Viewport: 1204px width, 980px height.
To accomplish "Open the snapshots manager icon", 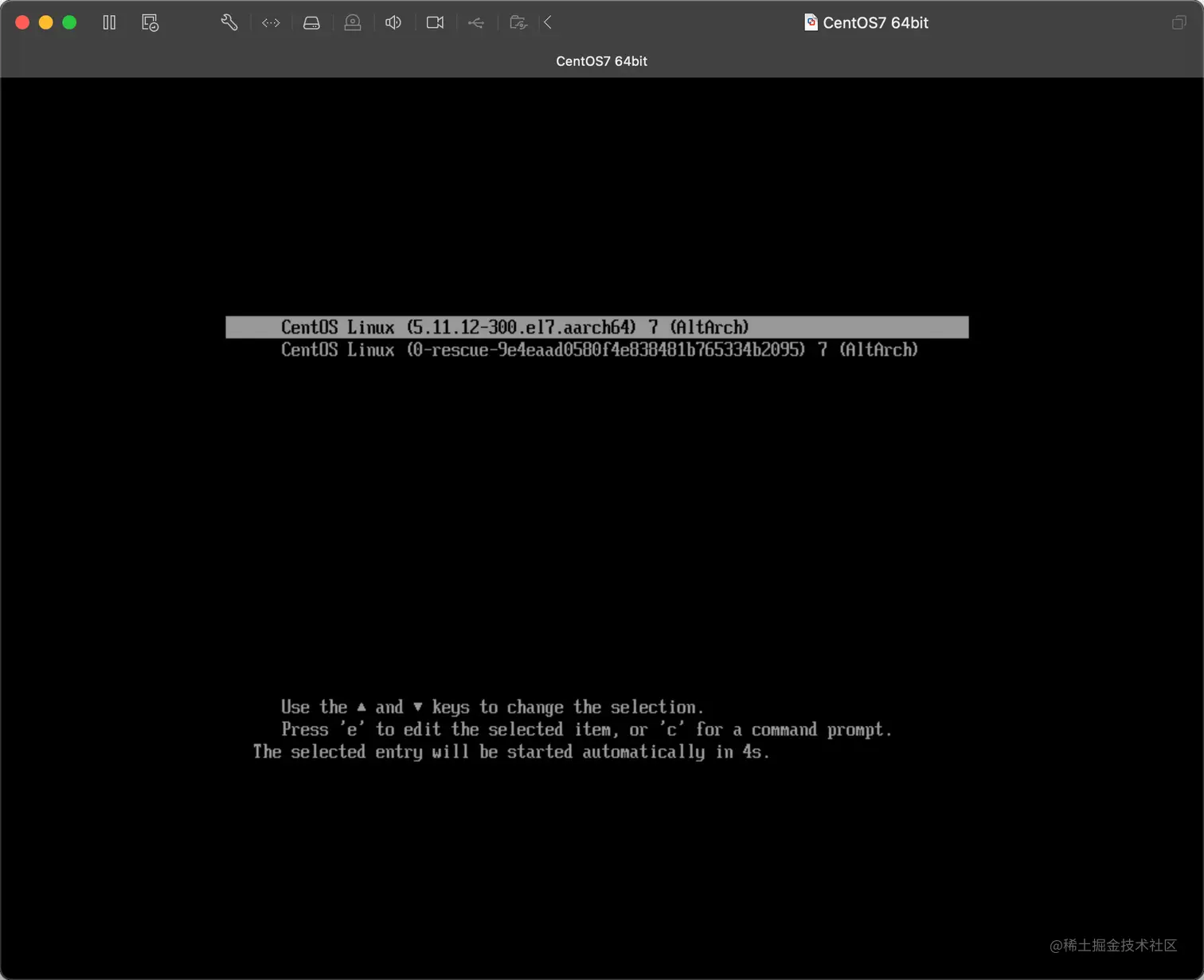I will pyautogui.click(x=150, y=22).
